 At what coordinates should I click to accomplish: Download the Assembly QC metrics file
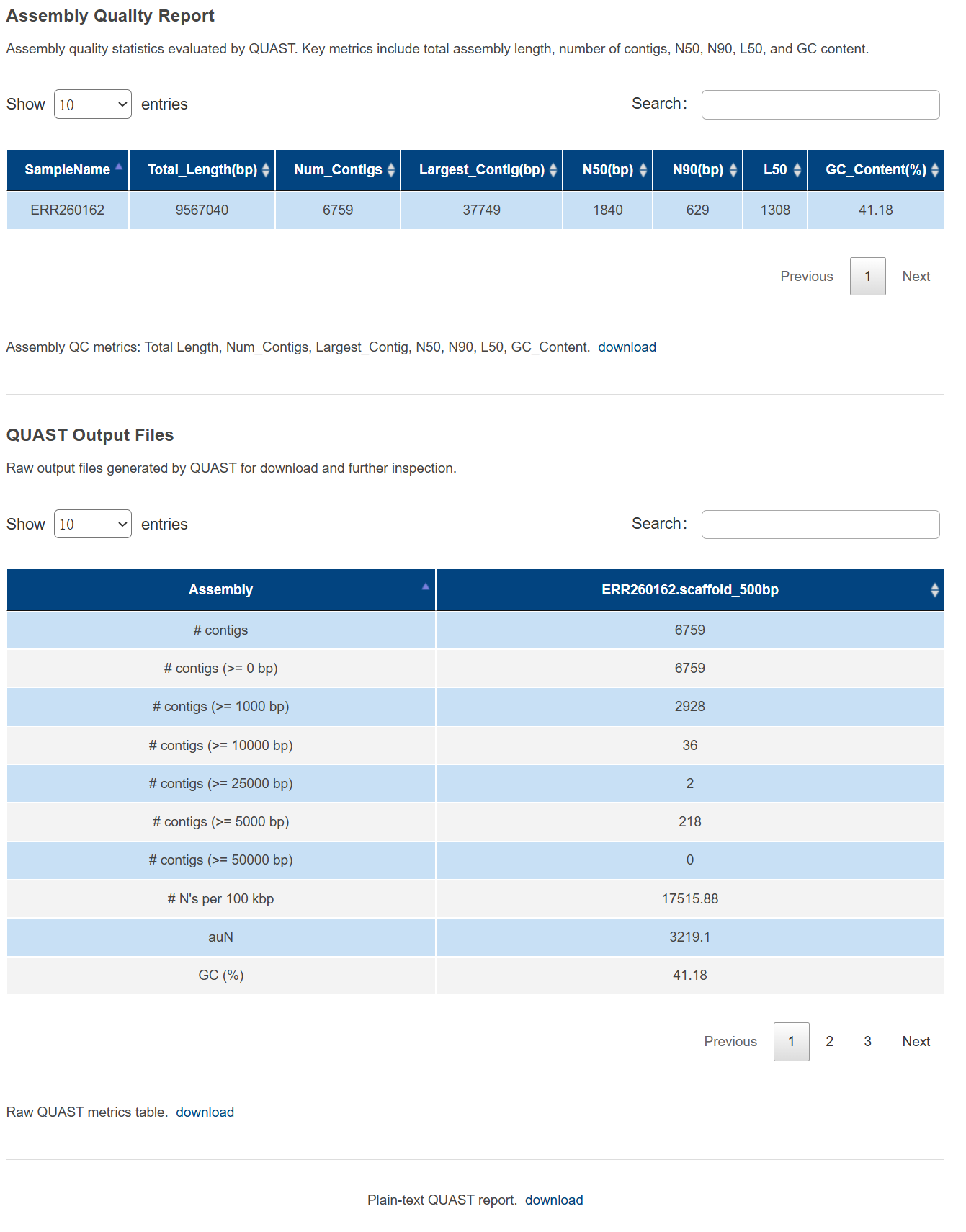[x=627, y=347]
